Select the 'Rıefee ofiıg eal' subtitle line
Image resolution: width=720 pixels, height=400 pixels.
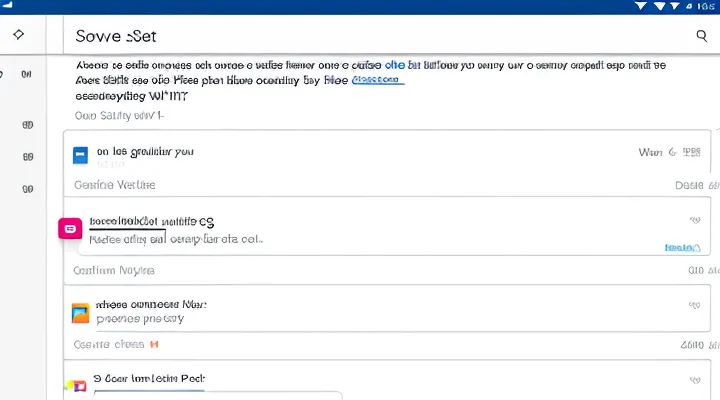tap(128, 239)
